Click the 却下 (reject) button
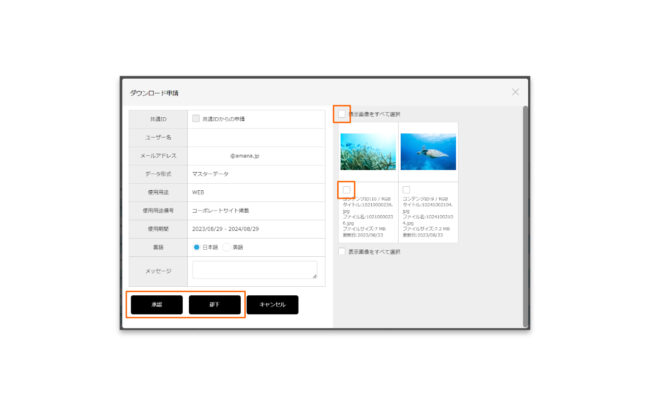The image size is (650, 406). click(x=214, y=304)
